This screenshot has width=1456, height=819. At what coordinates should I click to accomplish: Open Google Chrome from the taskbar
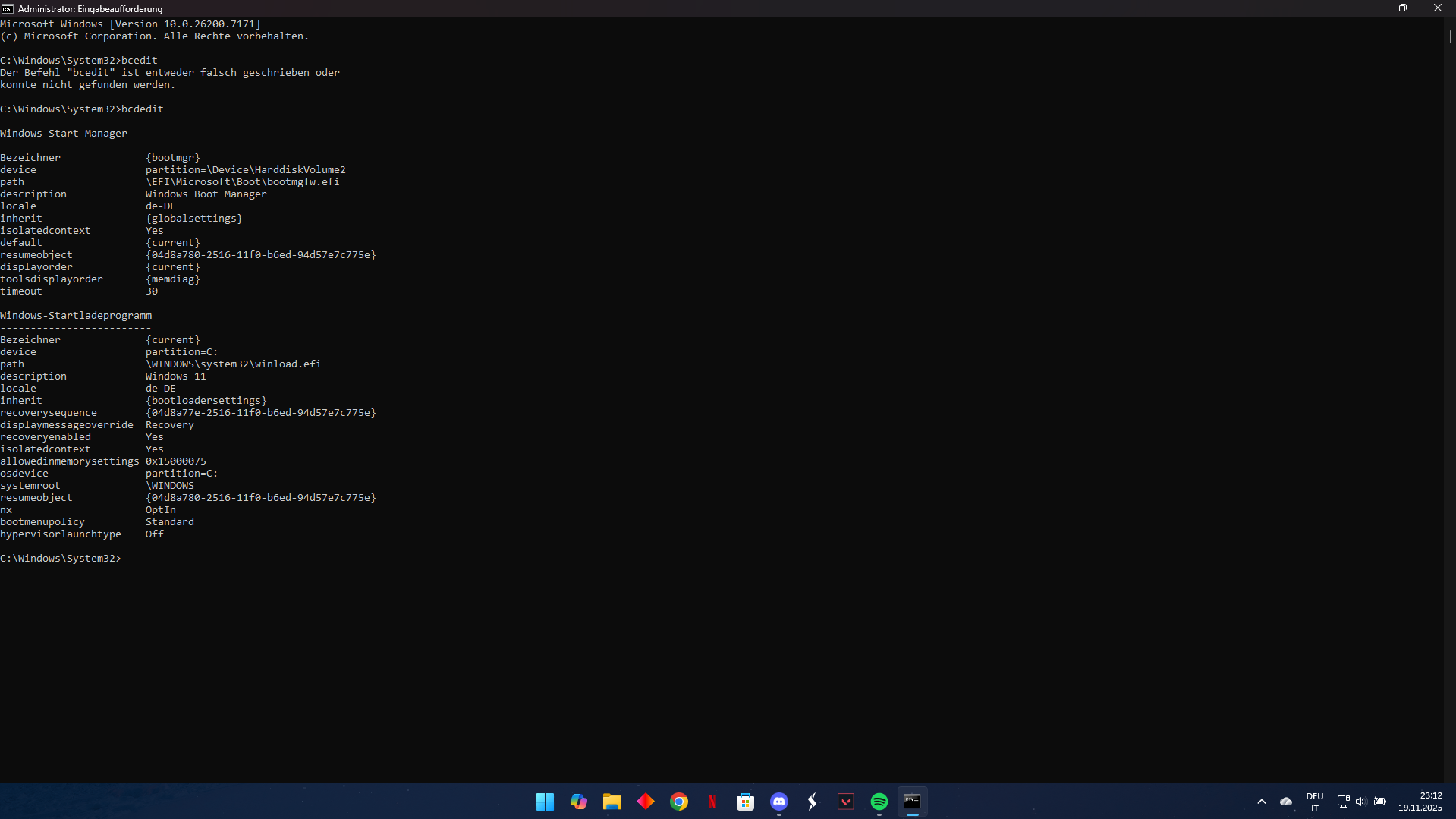click(678, 802)
